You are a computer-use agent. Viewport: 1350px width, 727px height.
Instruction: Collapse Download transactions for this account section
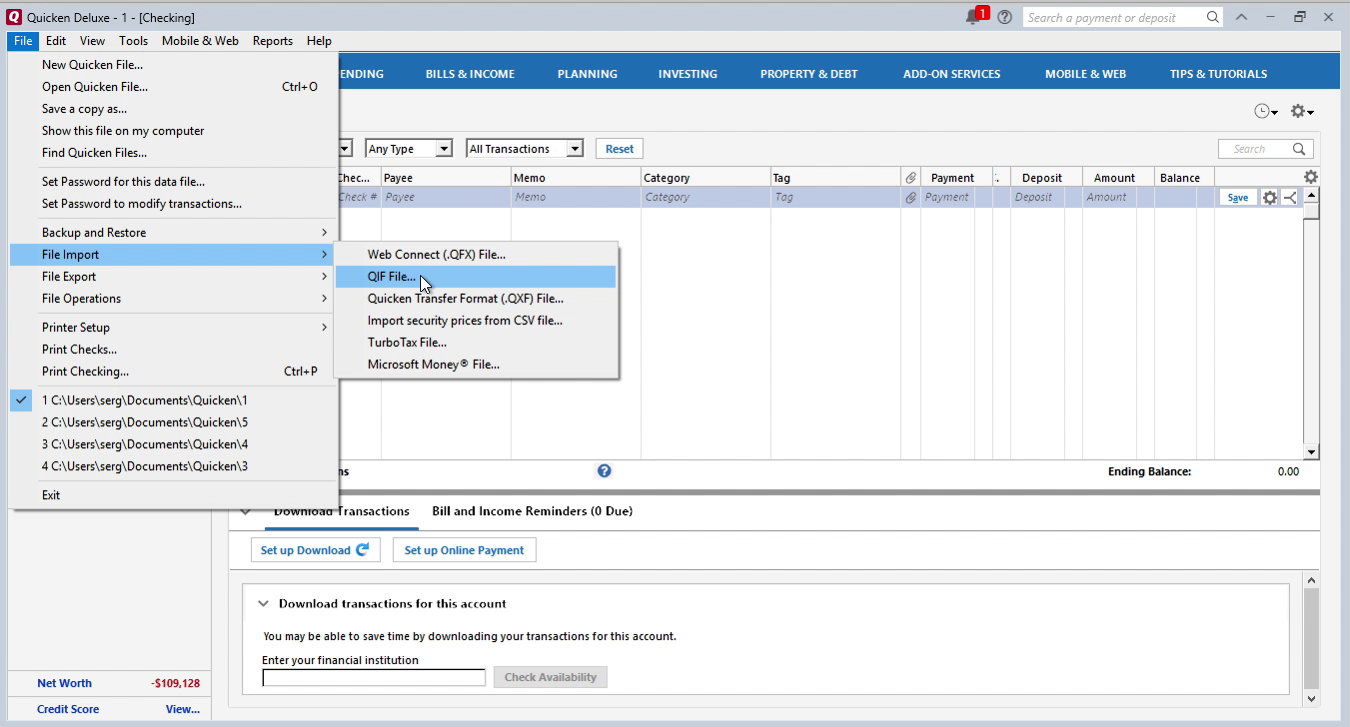click(x=263, y=604)
